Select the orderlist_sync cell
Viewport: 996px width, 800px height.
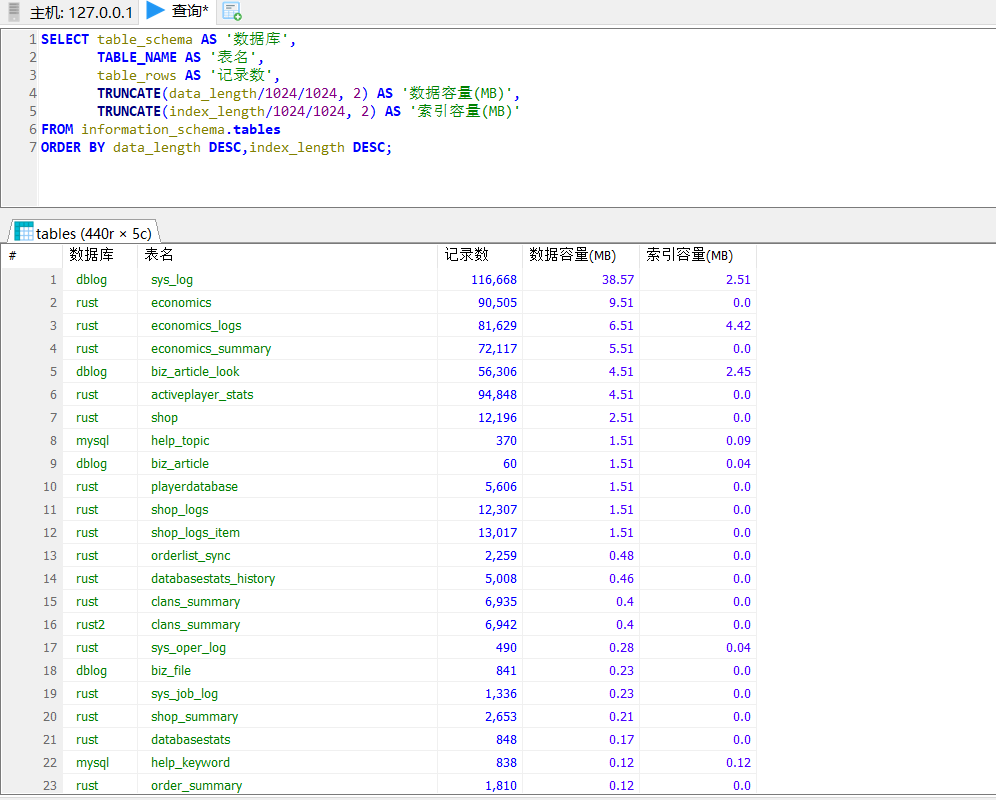pos(287,555)
